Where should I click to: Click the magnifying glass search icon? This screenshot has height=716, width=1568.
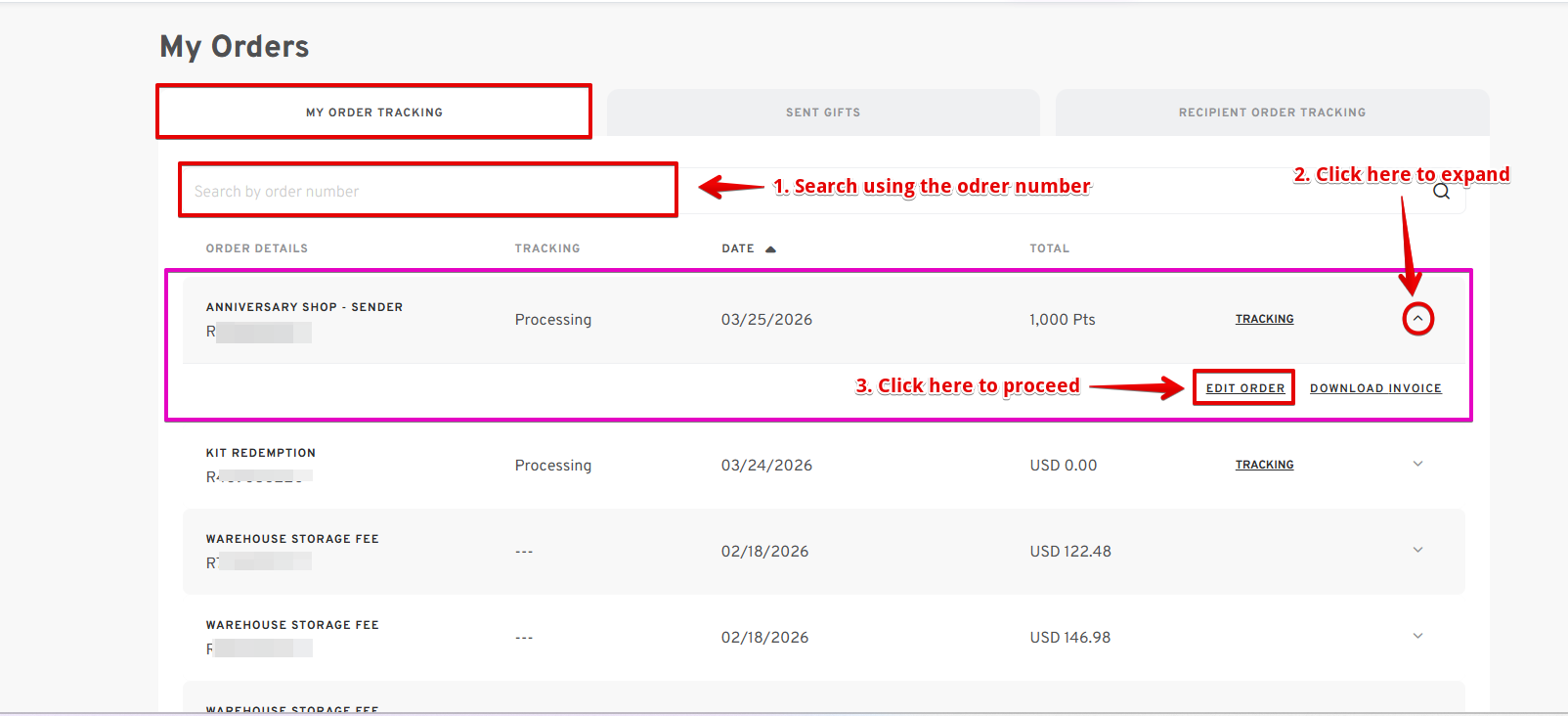pos(1441,192)
